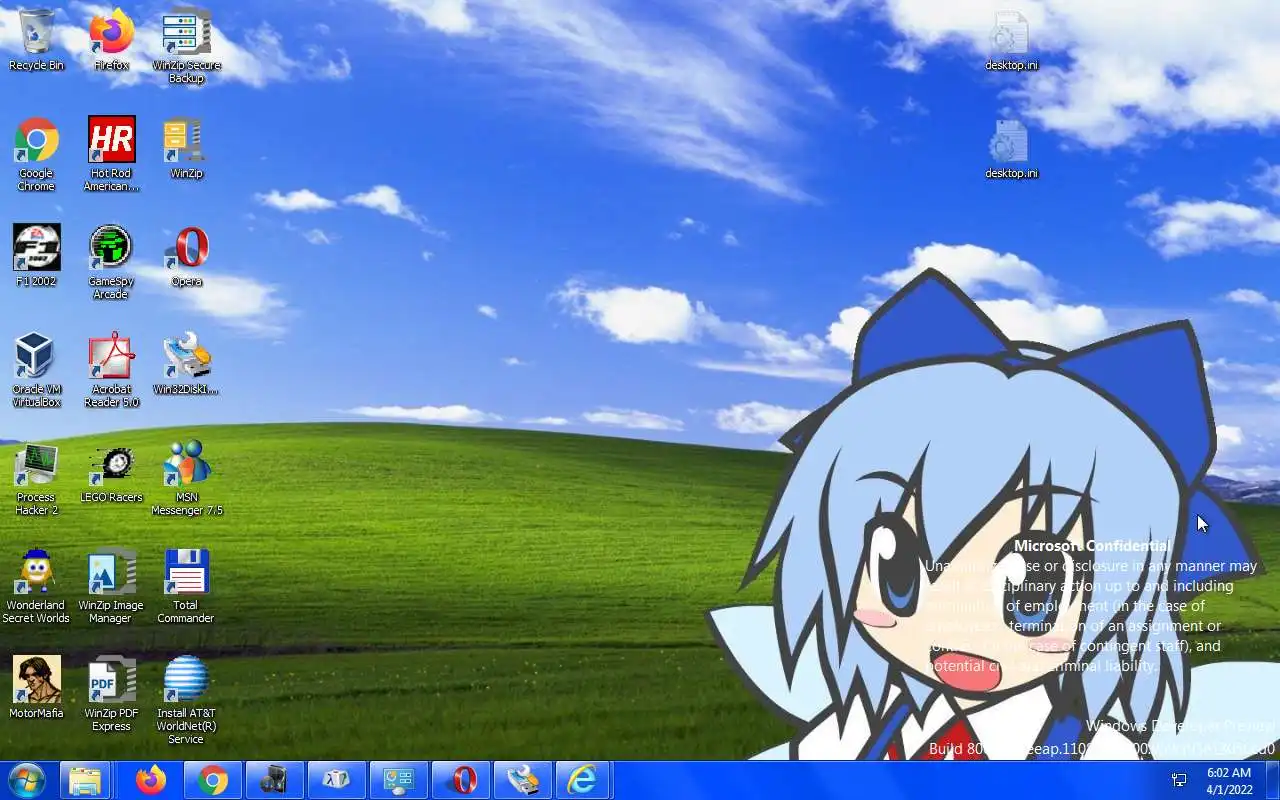Viewport: 1280px width, 800px height.
Task: Select the Hot Rod American desktop icon
Action: (111, 154)
